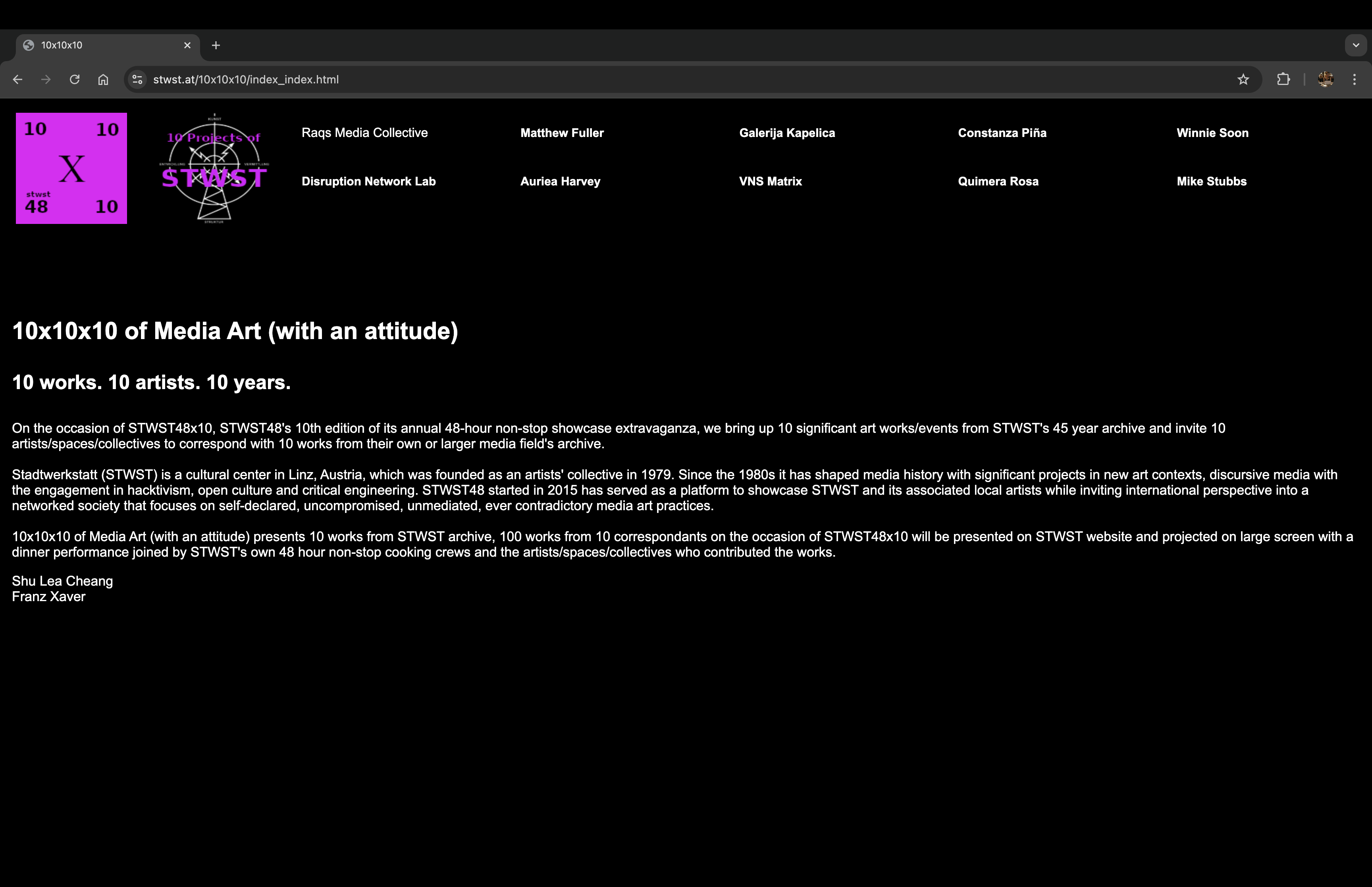
Task: Click subheading '10 works. 10 artists. 10 years.'
Action: click(x=151, y=382)
